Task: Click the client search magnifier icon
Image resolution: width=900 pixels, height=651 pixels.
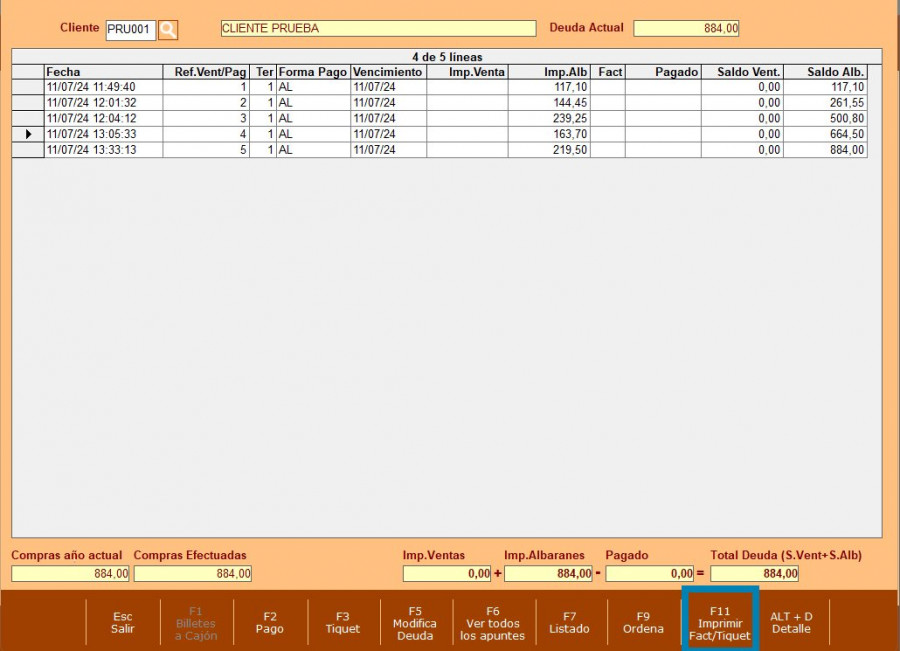Action: pos(168,29)
